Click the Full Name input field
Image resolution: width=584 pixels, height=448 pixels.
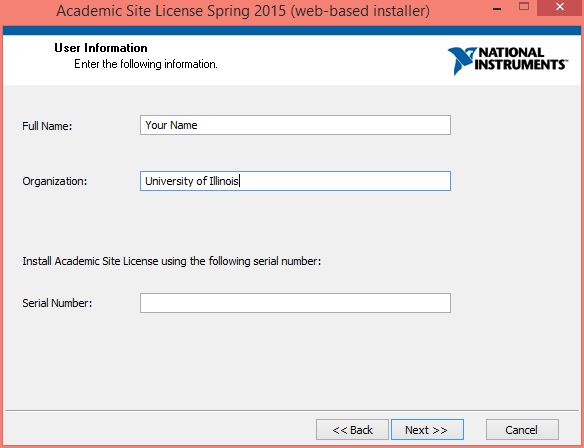coord(295,125)
